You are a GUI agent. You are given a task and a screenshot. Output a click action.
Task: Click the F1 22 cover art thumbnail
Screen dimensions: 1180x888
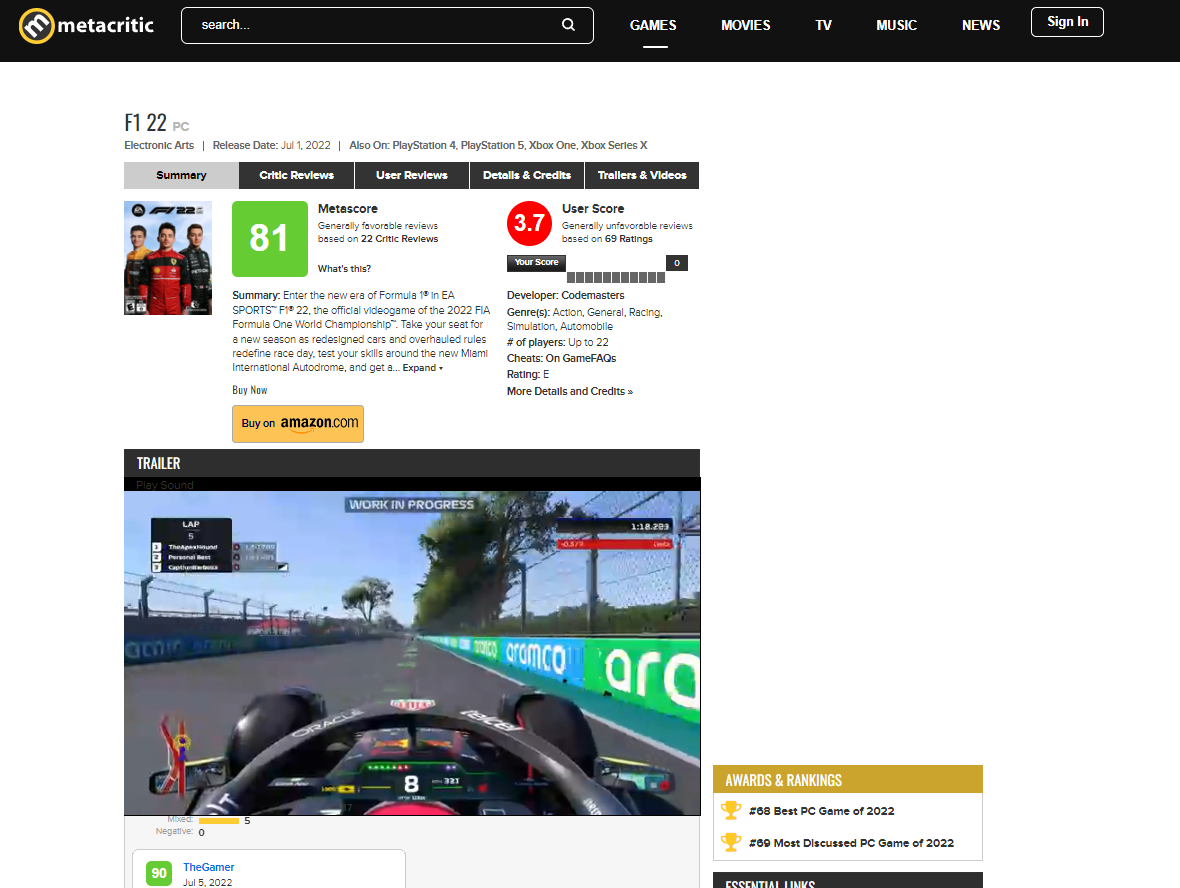168,257
